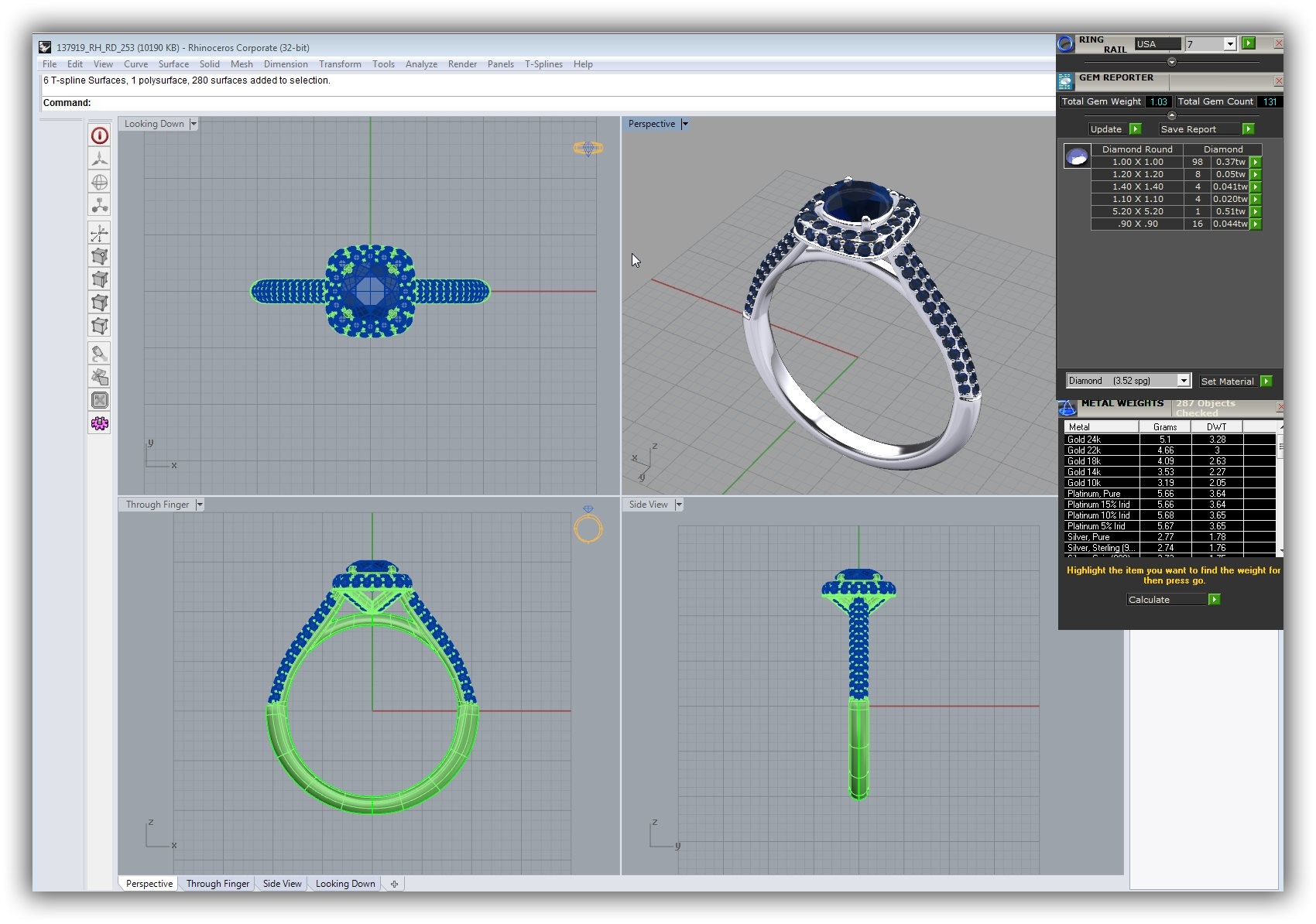Screen dimensions: 1316x924
Task: Click the Update button in Gem Reporter
Action: pos(1106,129)
